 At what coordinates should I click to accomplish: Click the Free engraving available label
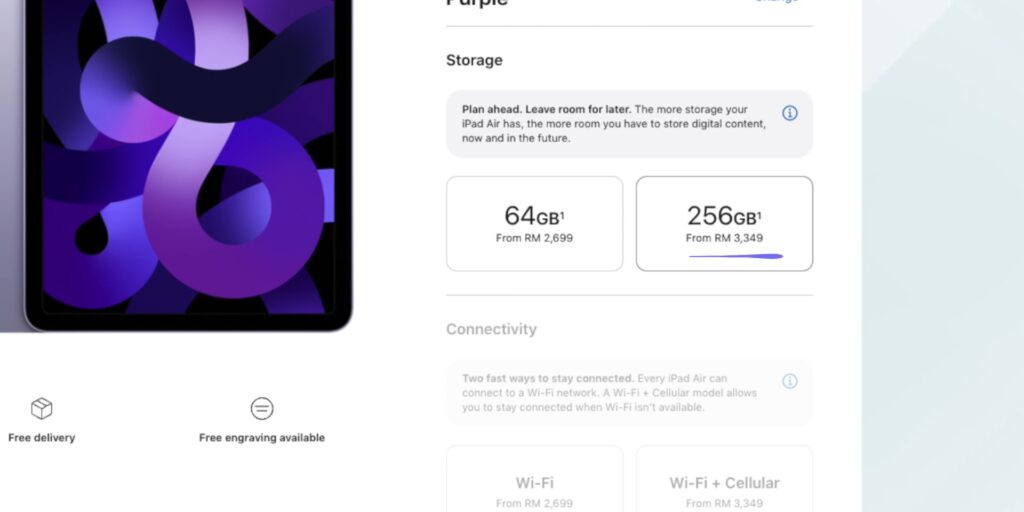262,438
